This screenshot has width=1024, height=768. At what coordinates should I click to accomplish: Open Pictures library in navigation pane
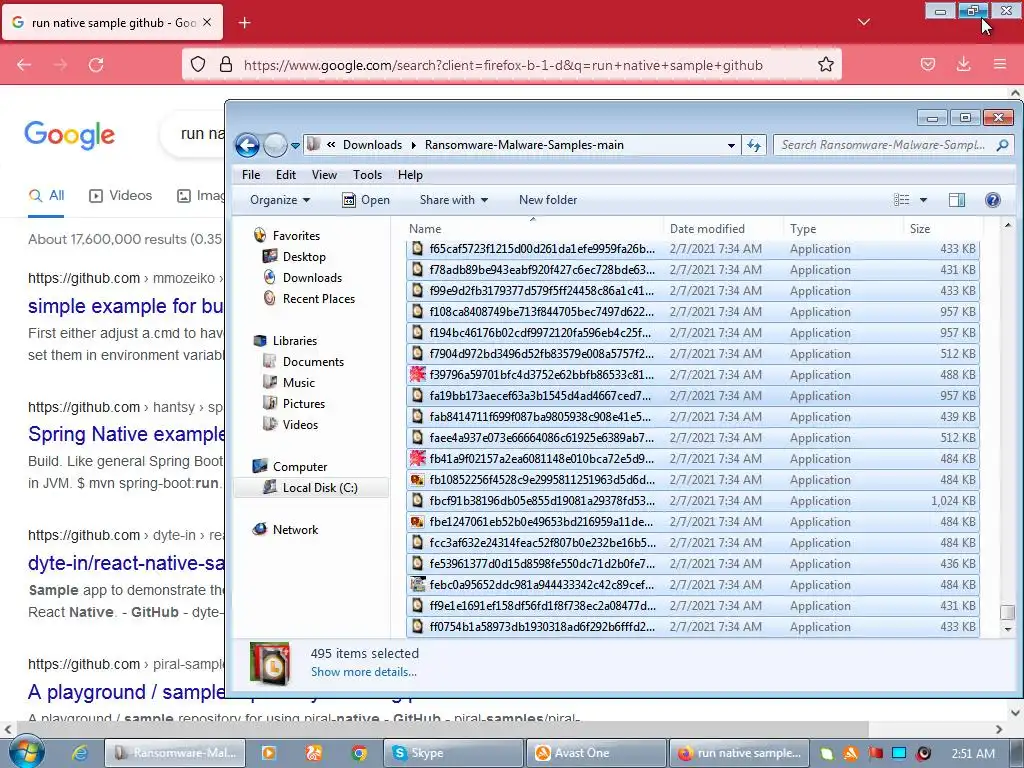pos(304,404)
